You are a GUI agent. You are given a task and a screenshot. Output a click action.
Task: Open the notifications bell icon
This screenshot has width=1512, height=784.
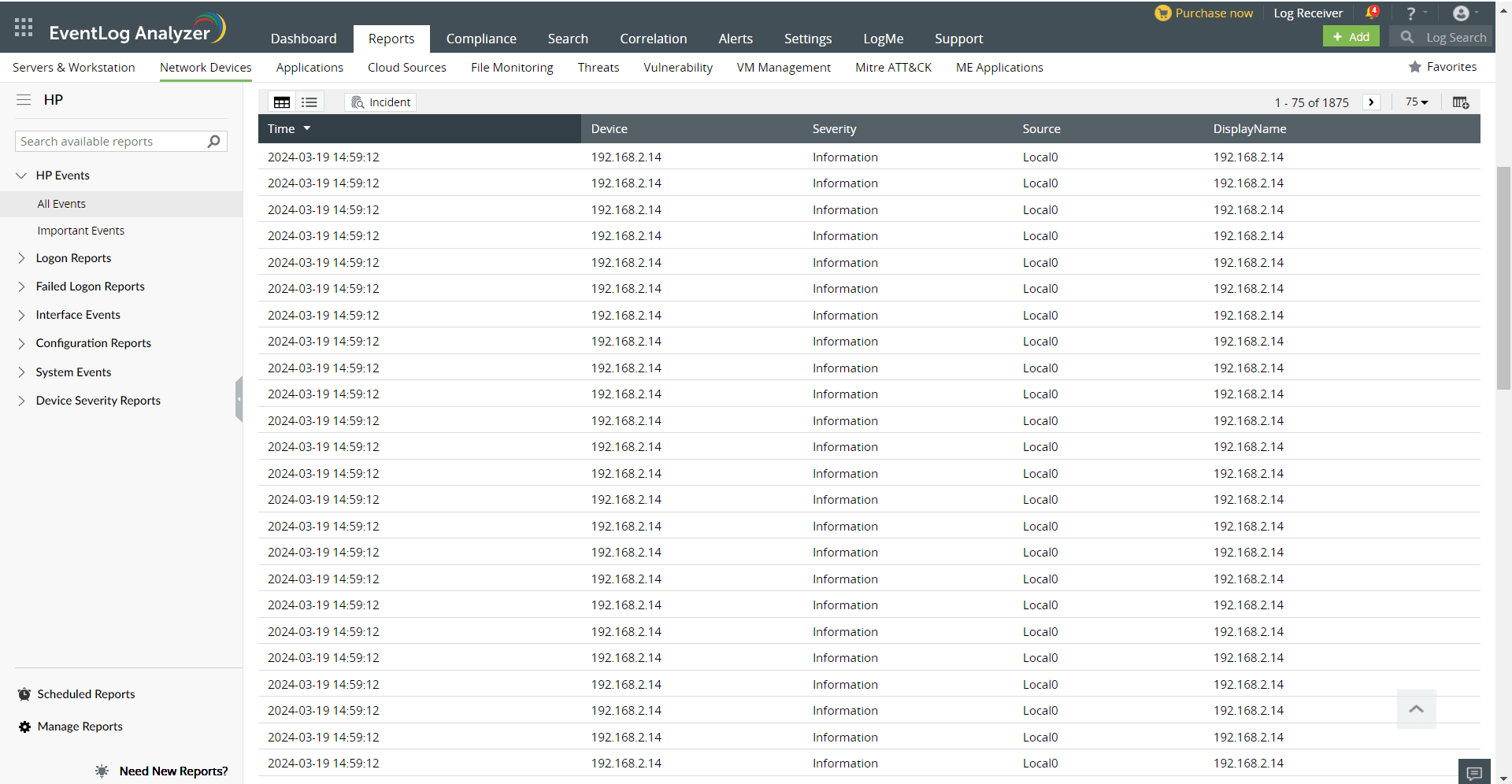coord(1372,13)
